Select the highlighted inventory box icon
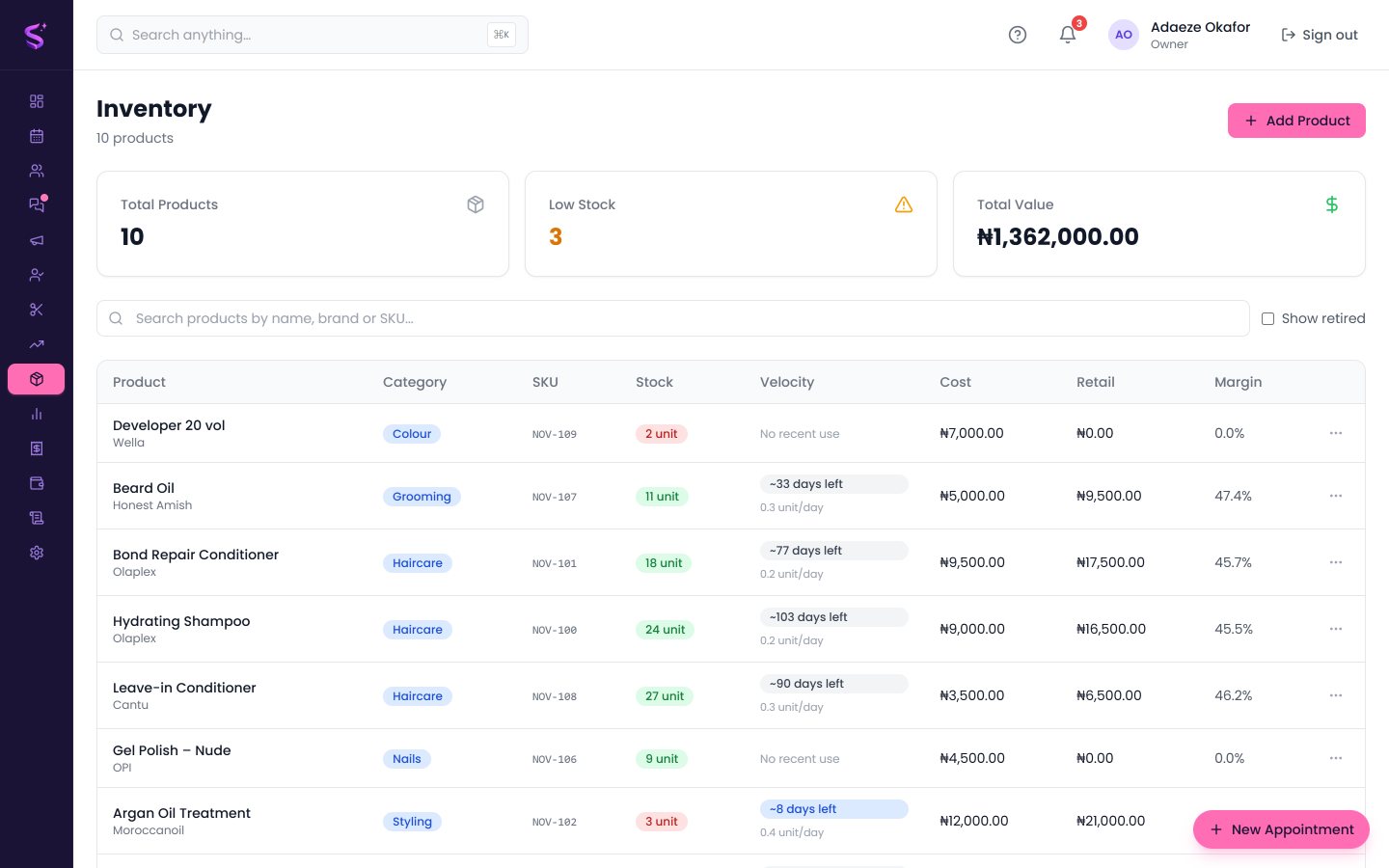 pos(37,379)
